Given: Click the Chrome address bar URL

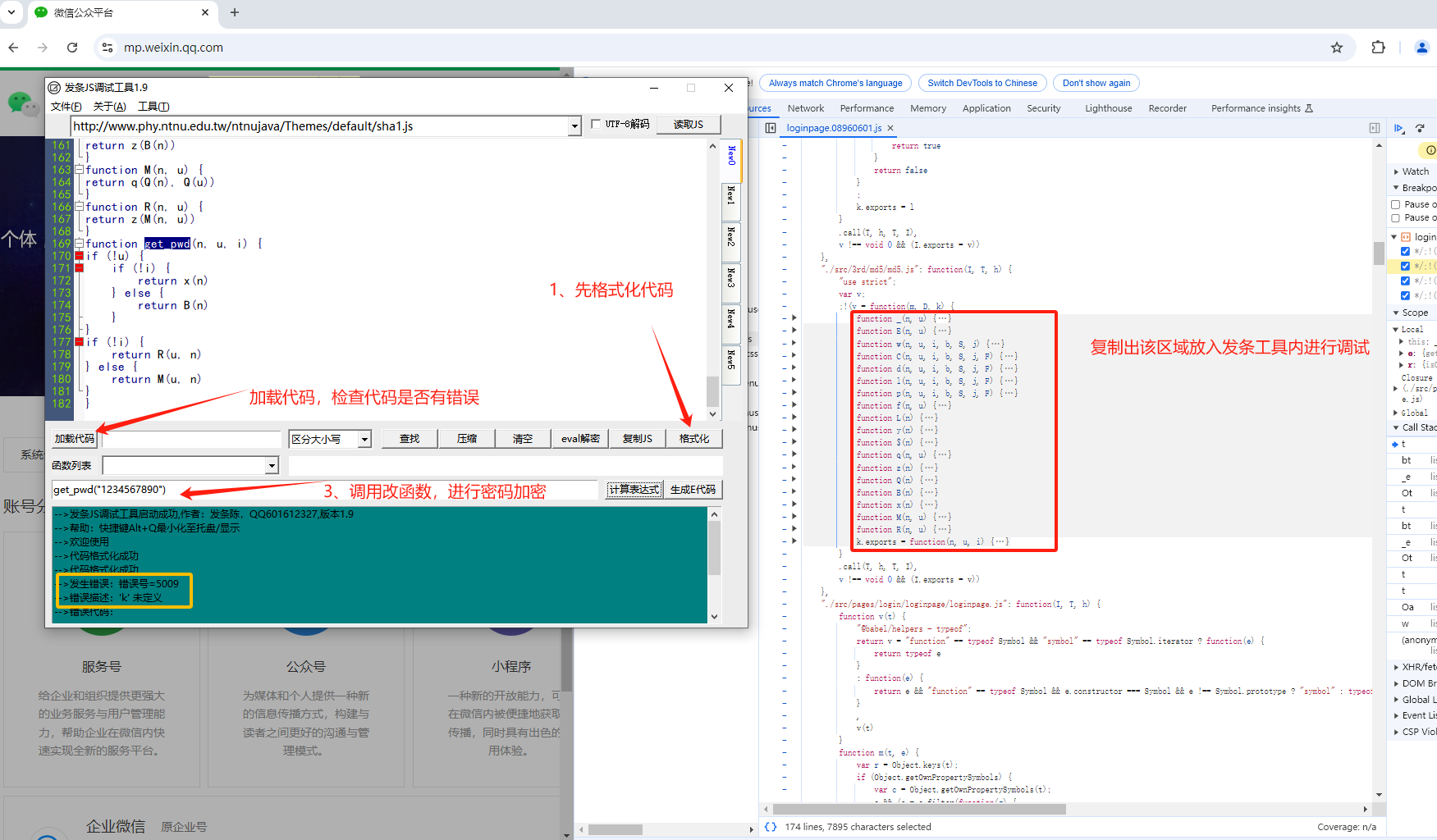Looking at the screenshot, I should 173,48.
